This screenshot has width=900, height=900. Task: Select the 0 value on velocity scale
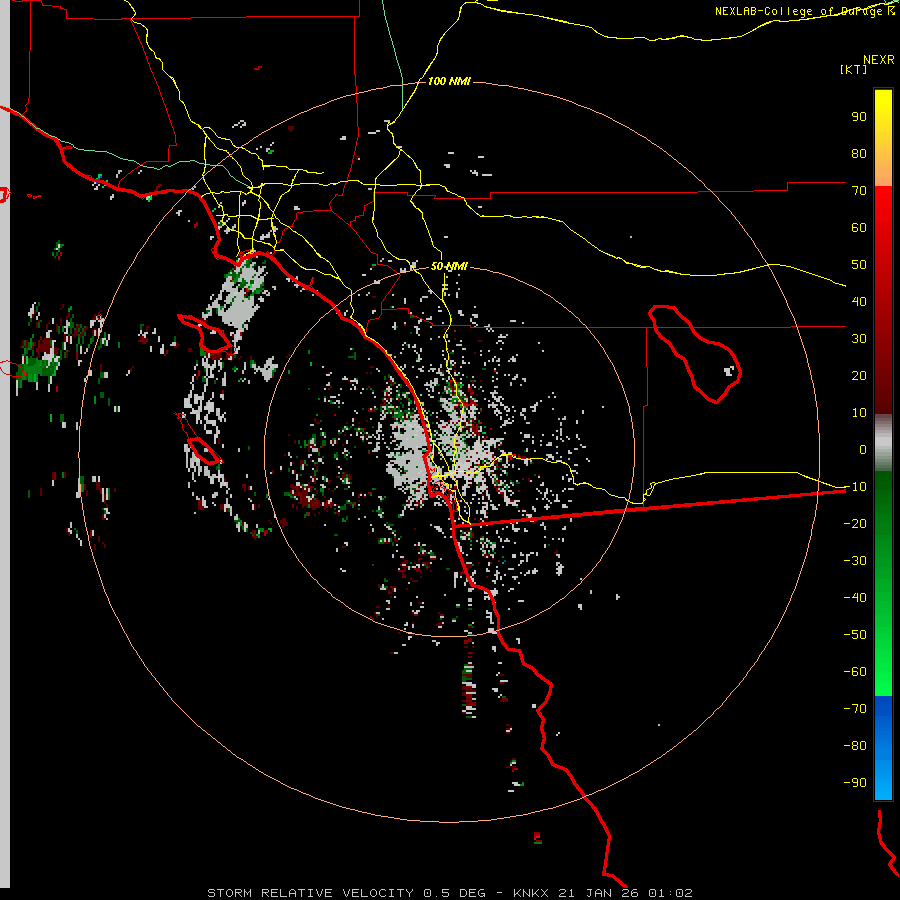(863, 449)
